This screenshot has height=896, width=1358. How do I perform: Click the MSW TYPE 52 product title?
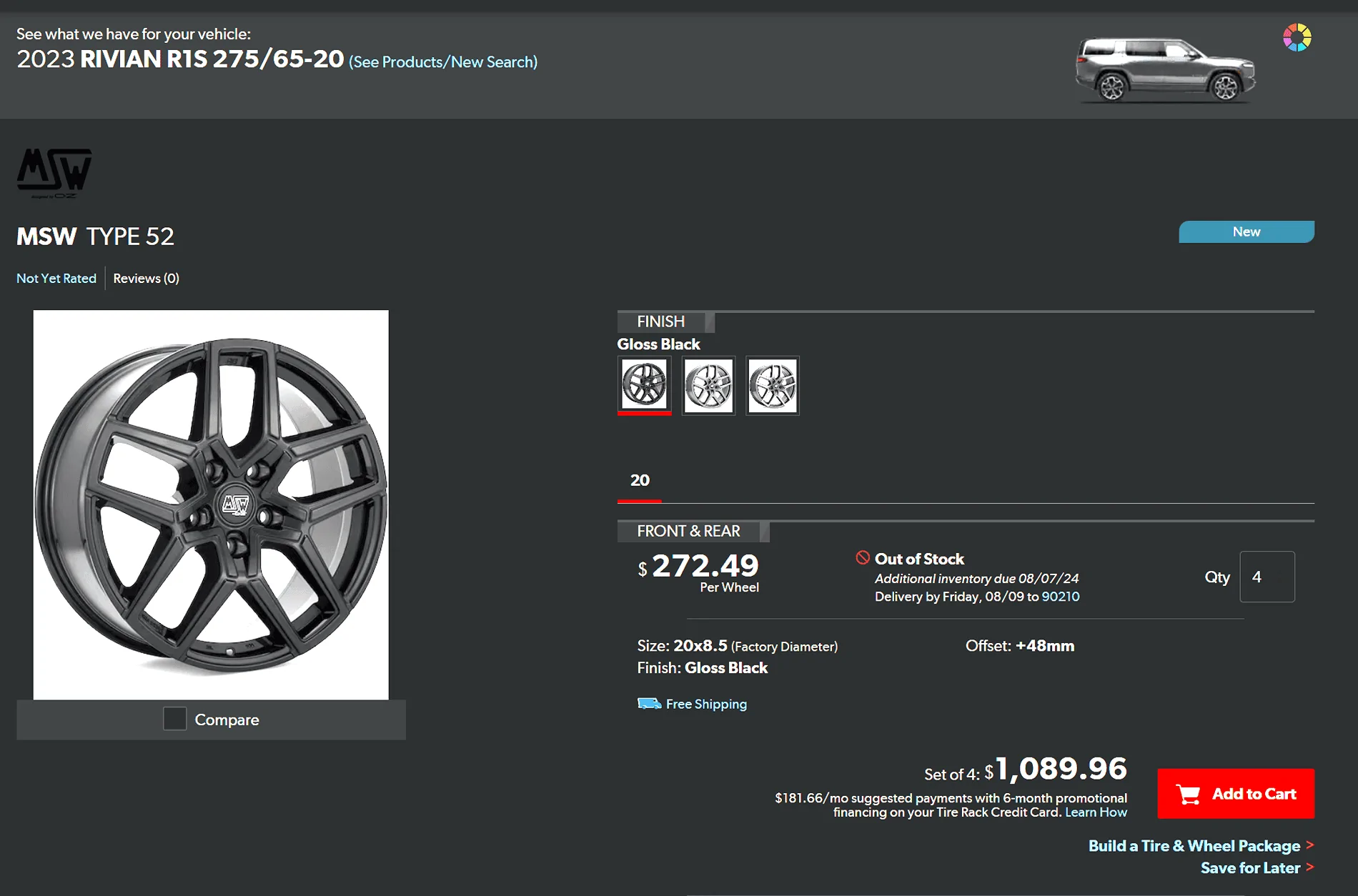[96, 237]
